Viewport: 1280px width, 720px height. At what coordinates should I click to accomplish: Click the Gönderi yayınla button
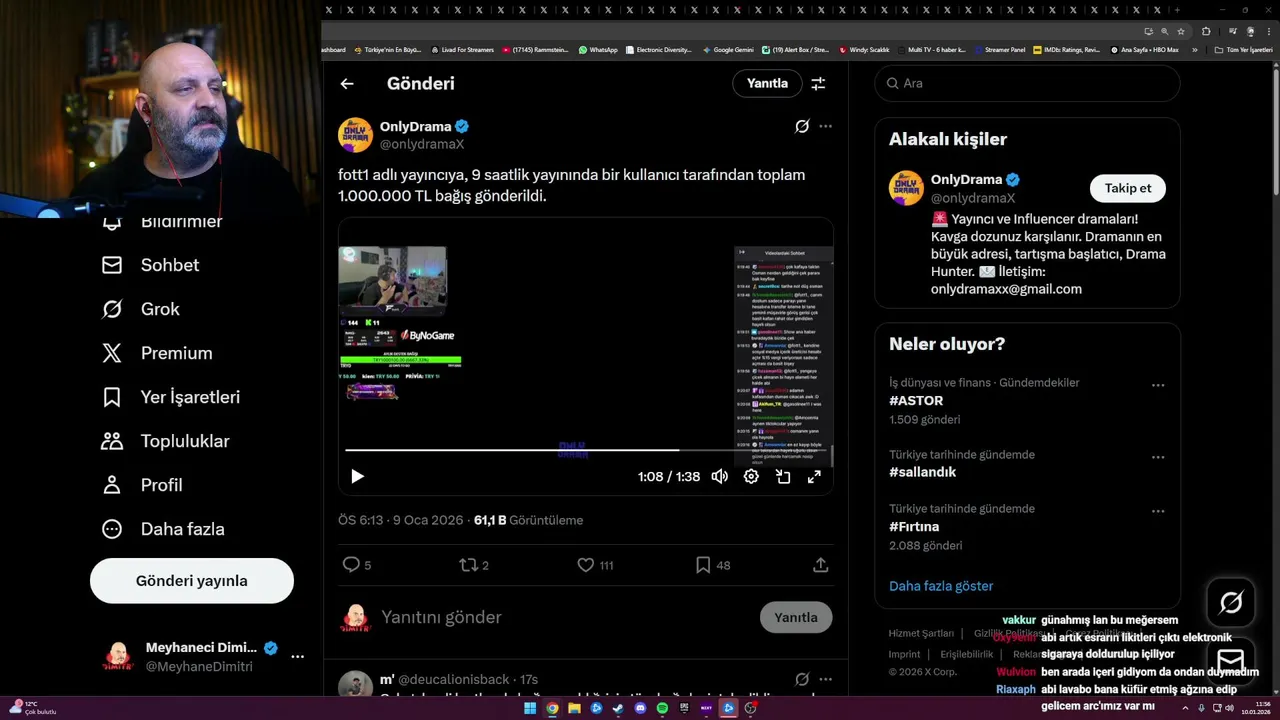coord(192,581)
